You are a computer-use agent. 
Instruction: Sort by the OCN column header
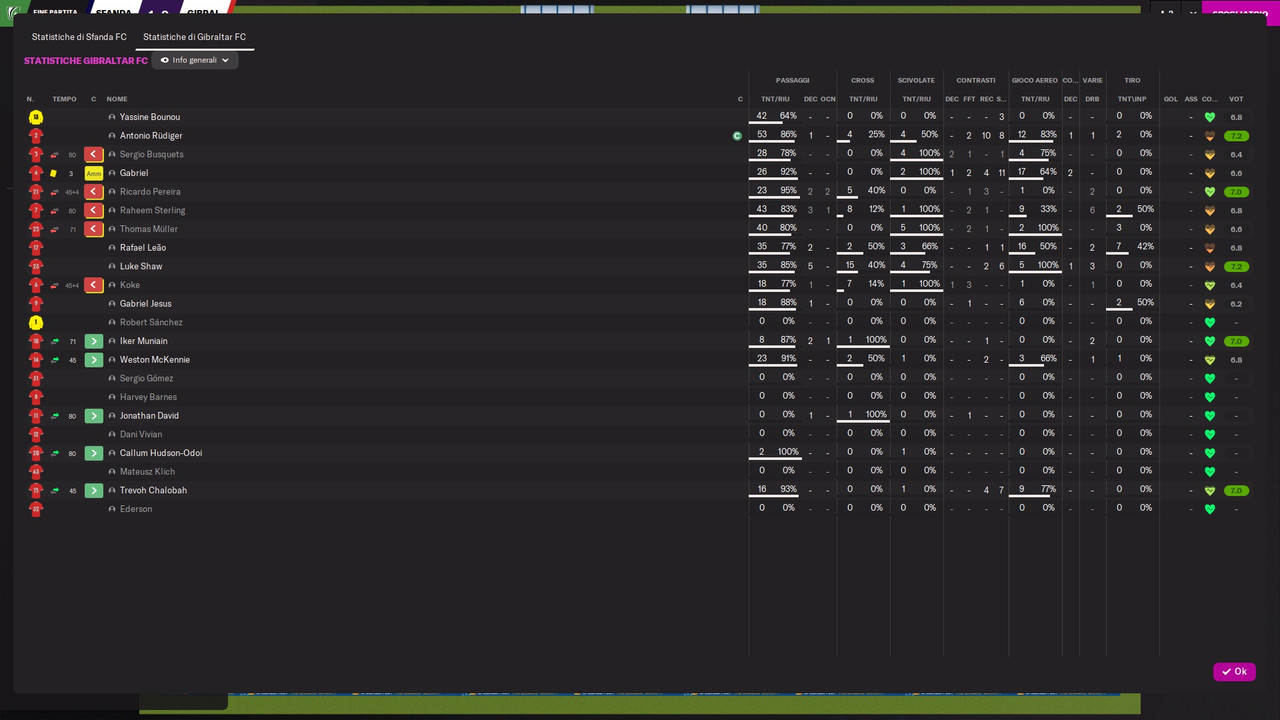(x=828, y=99)
